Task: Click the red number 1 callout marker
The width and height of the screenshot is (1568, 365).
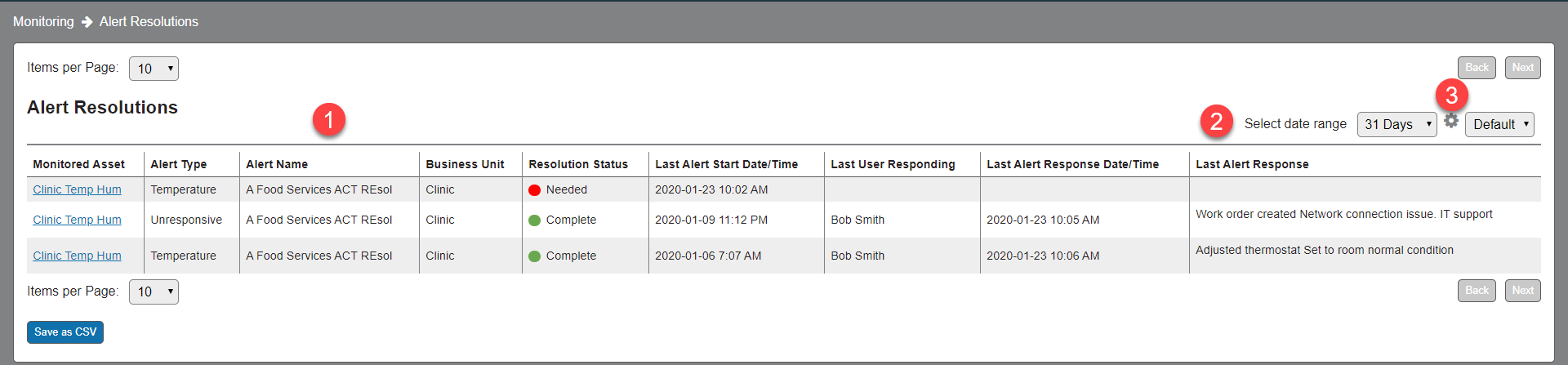Action: tap(329, 120)
